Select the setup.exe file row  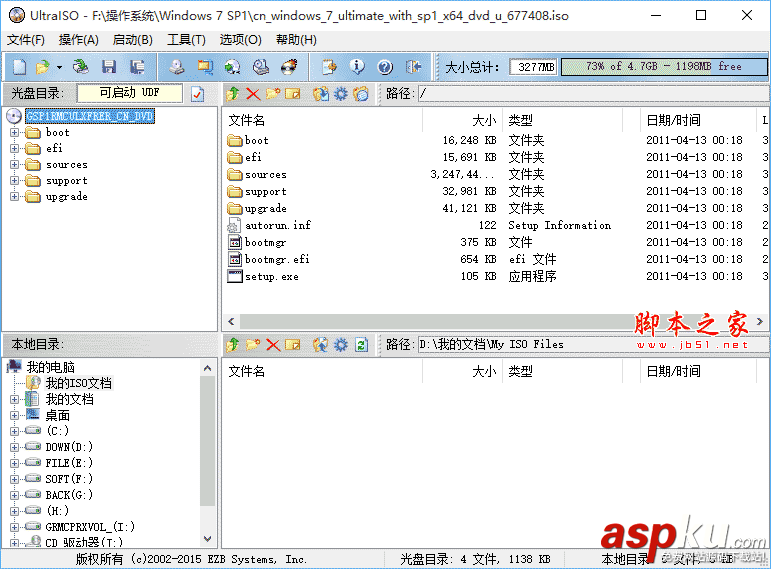[x=497, y=276]
